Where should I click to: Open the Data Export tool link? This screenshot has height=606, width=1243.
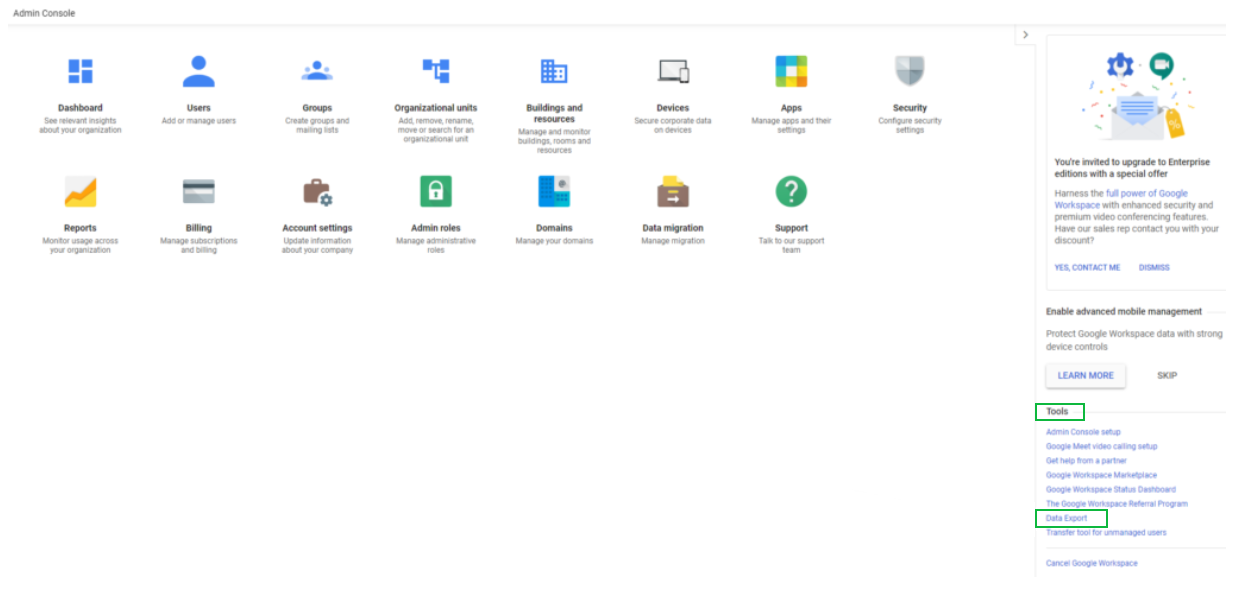point(1066,518)
